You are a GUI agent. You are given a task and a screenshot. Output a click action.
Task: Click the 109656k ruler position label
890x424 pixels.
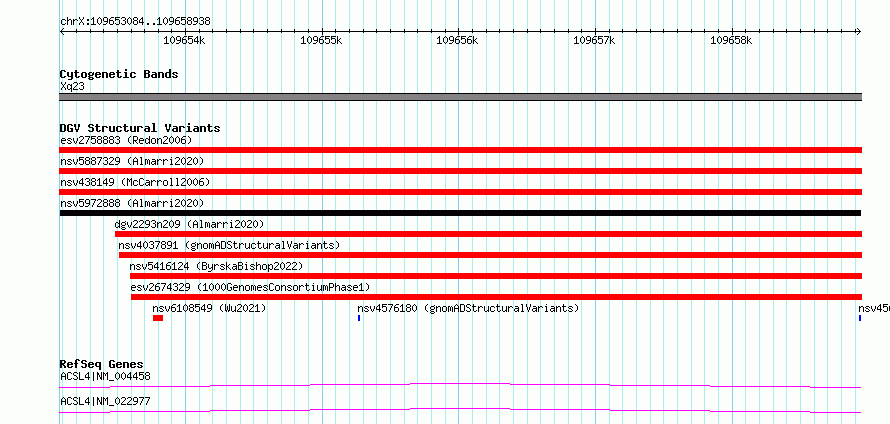click(457, 41)
